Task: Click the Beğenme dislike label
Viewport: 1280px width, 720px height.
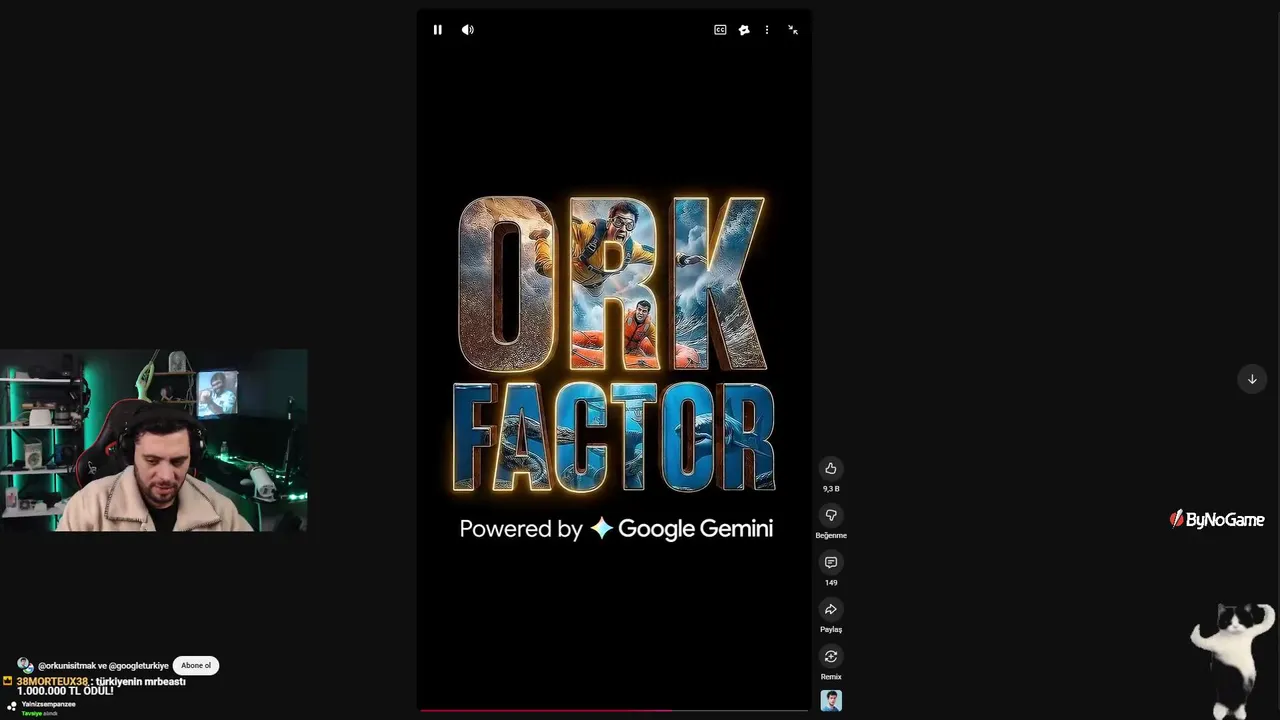Action: tap(831, 536)
